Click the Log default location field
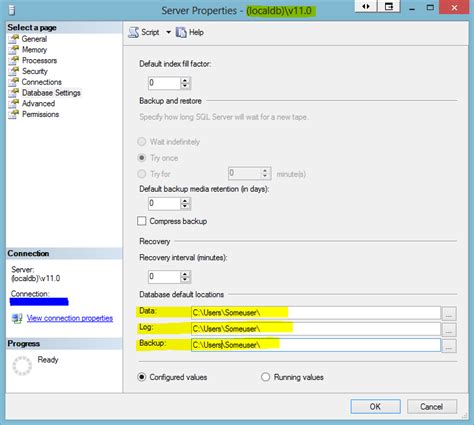The width and height of the screenshot is (474, 425). 316,329
